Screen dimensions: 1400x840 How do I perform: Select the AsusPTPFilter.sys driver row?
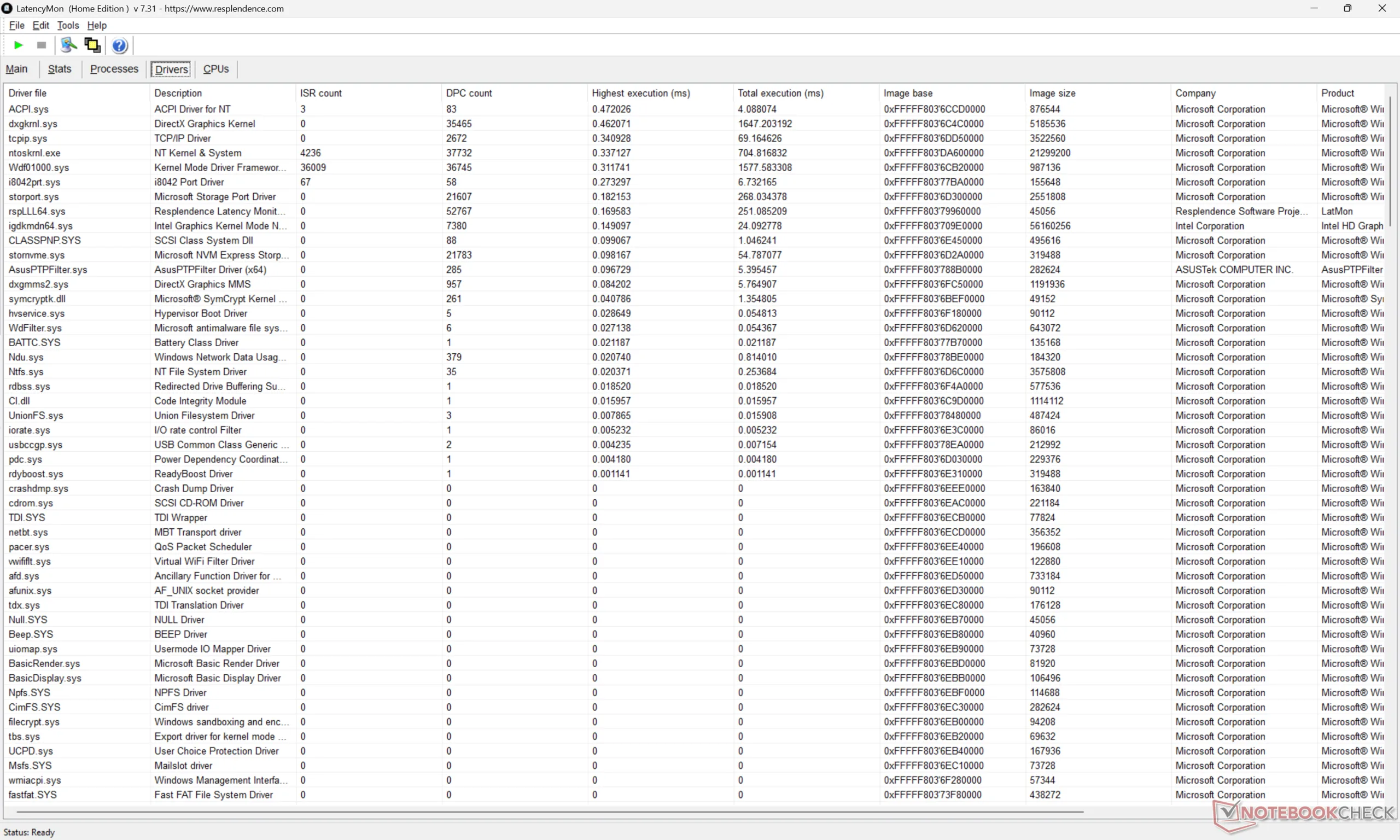[x=48, y=270]
